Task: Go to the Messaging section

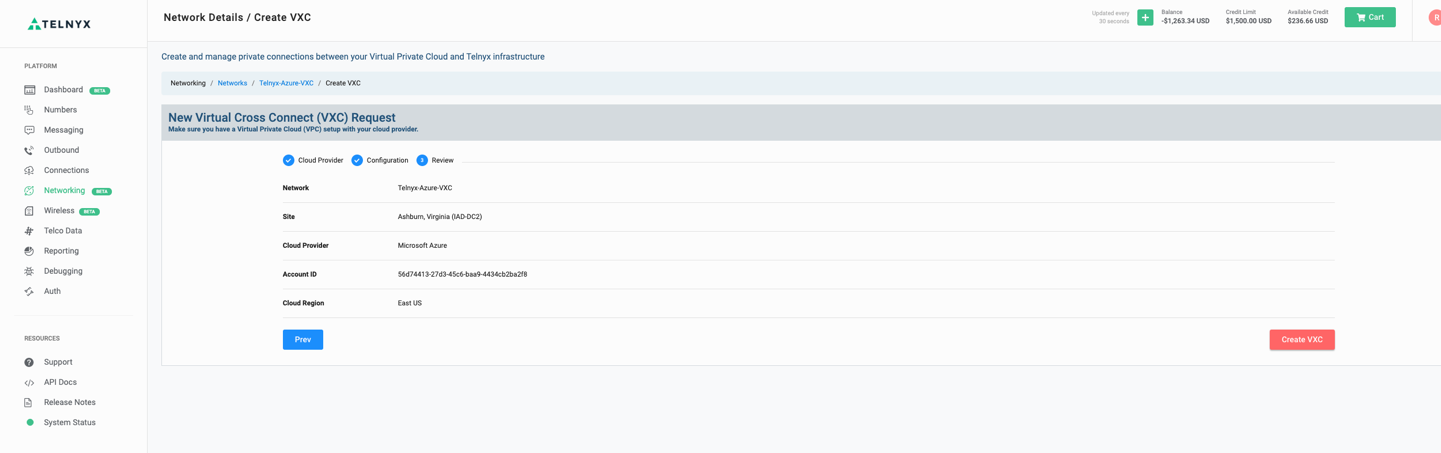Action: [63, 130]
